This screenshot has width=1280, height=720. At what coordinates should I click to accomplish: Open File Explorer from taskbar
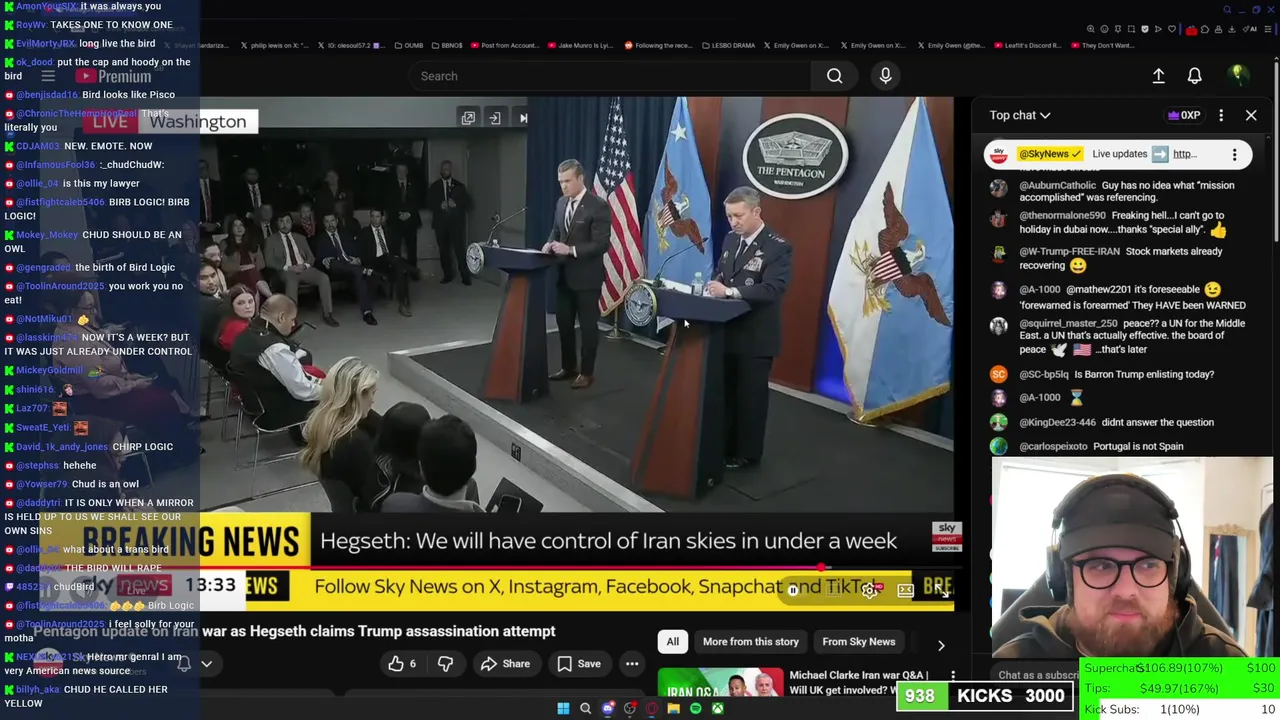click(673, 709)
